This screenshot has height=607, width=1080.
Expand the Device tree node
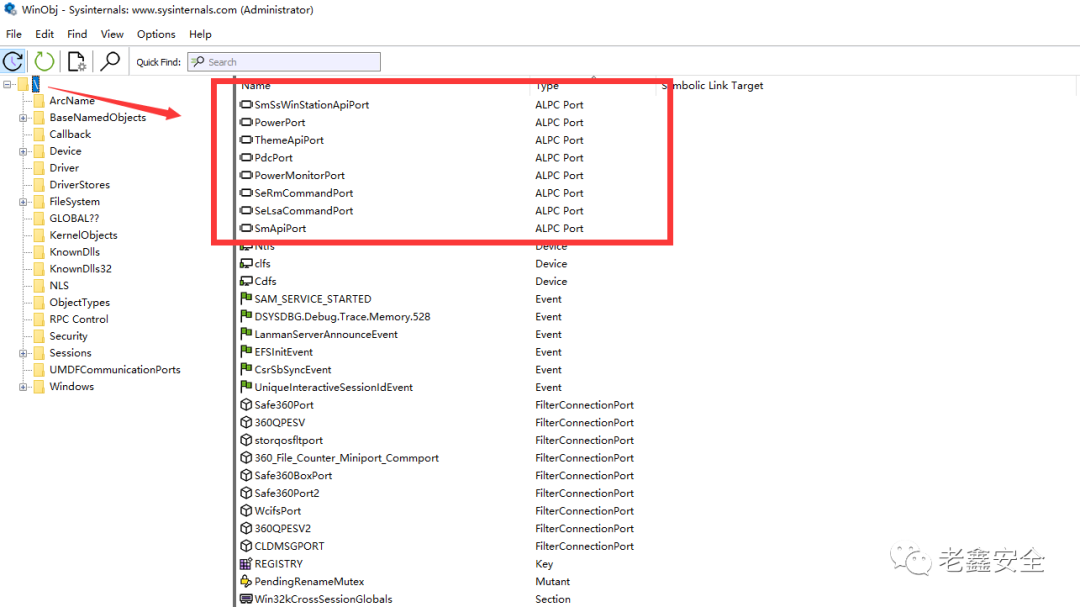pyautogui.click(x=23, y=152)
